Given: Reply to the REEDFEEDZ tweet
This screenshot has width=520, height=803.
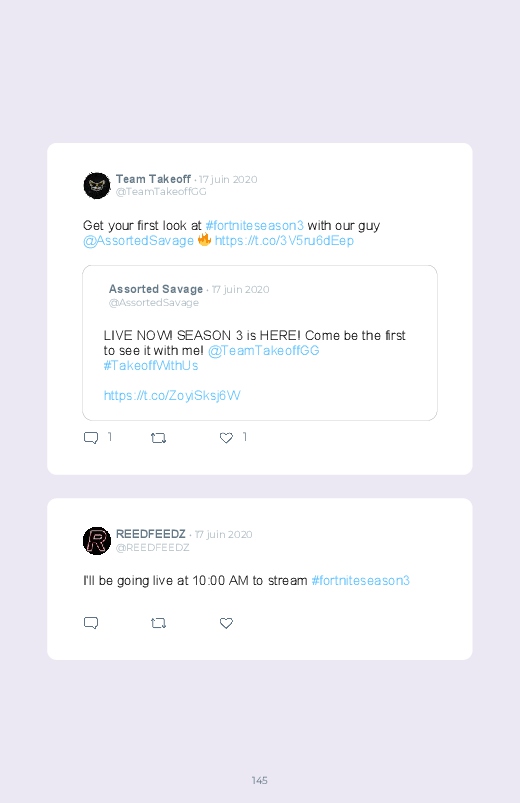Looking at the screenshot, I should click(x=91, y=623).
